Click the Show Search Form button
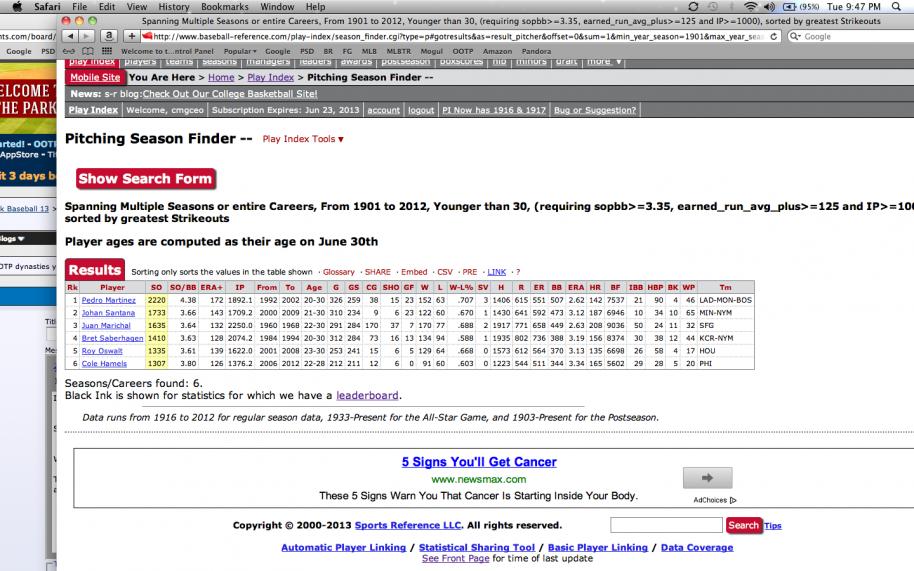The width and height of the screenshot is (914, 571). coord(145,179)
